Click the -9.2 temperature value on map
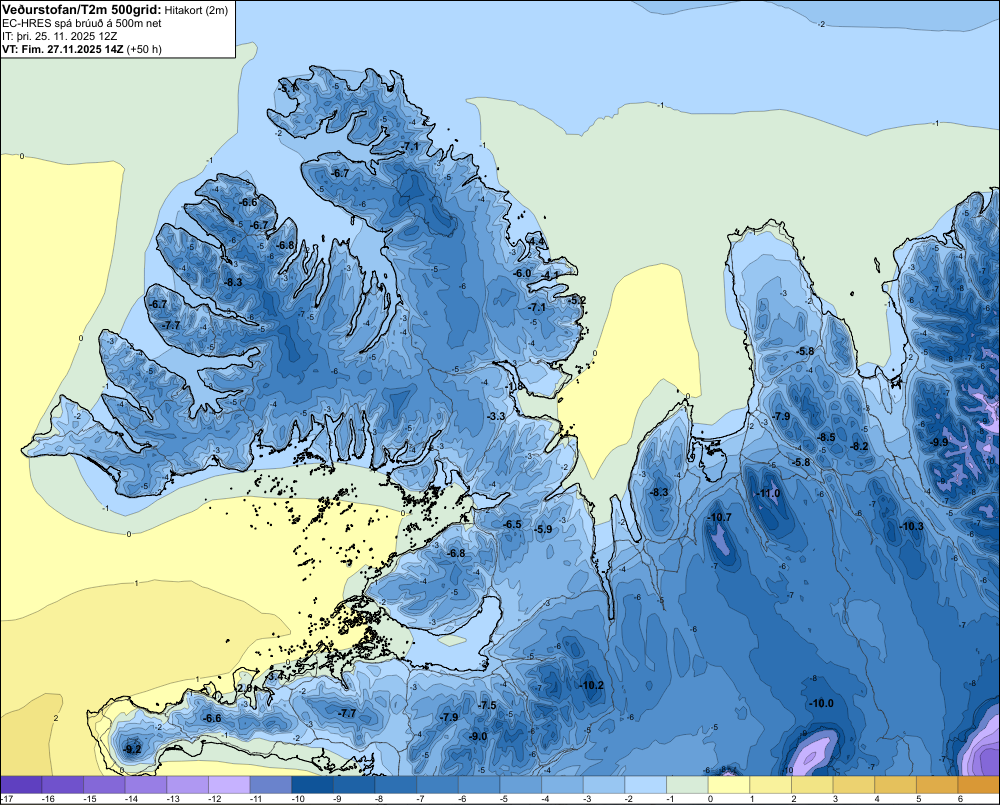Image resolution: width=1000 pixels, height=805 pixels. pyautogui.click(x=133, y=749)
